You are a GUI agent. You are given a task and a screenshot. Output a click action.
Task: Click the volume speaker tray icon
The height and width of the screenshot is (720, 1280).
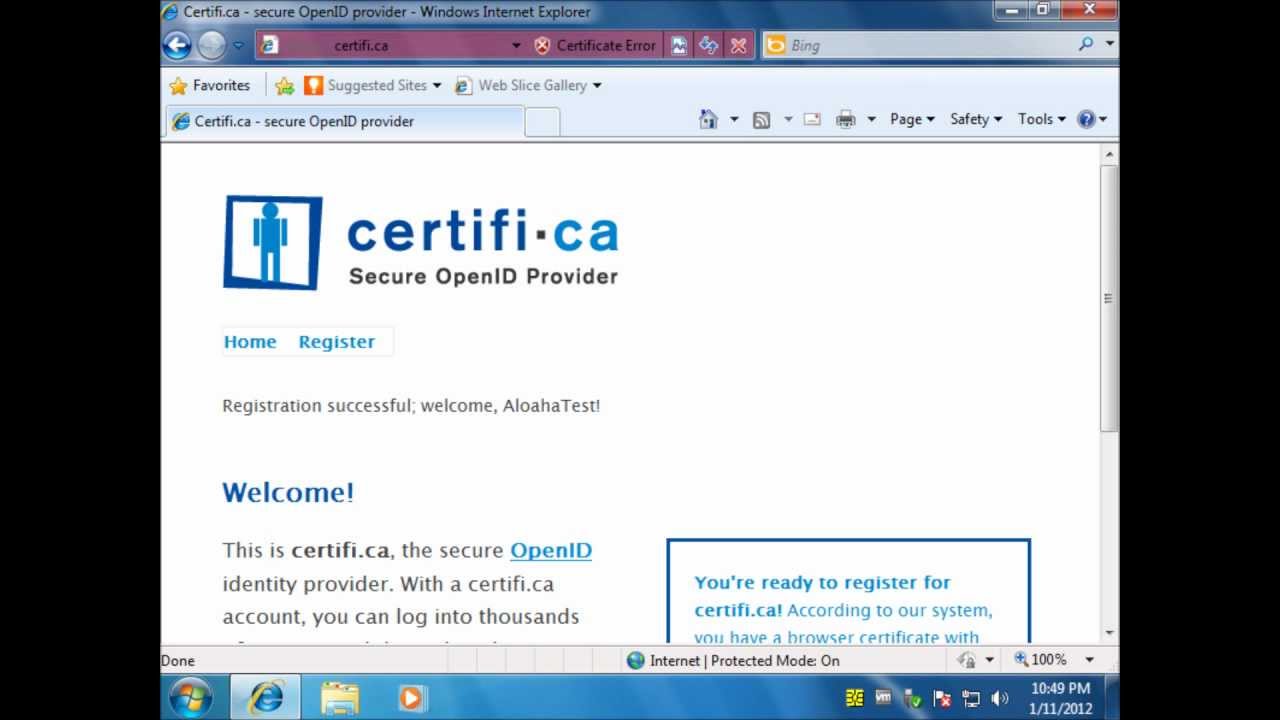[x=999, y=698]
